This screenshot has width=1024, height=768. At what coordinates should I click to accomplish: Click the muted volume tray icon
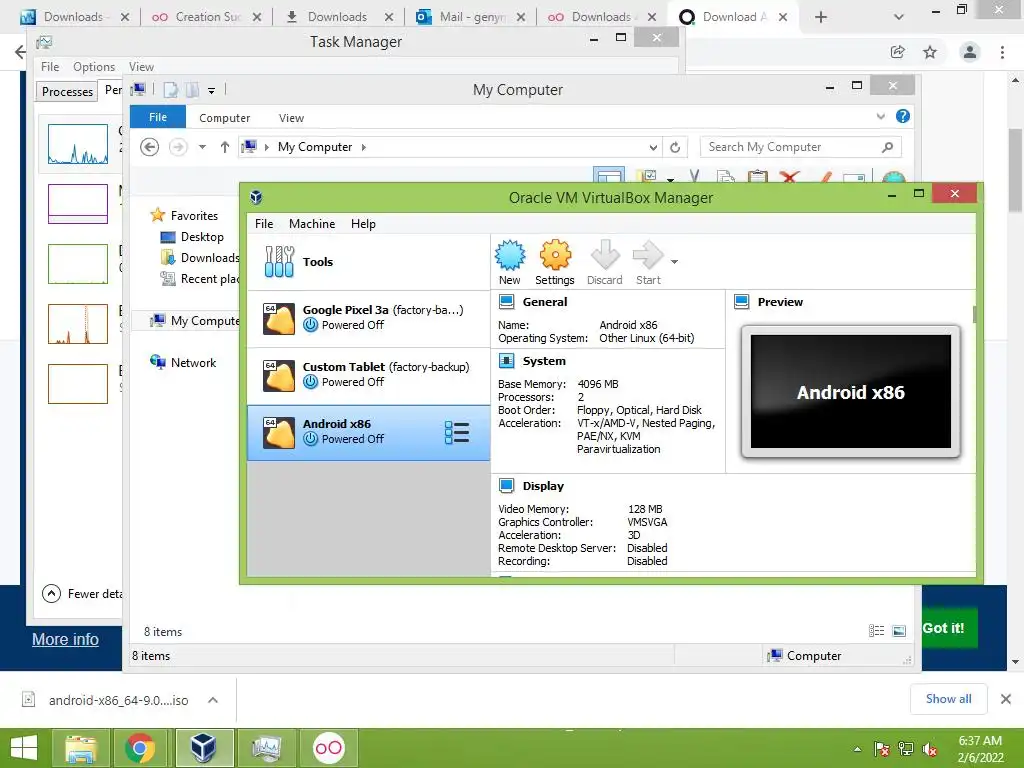pyautogui.click(x=929, y=749)
